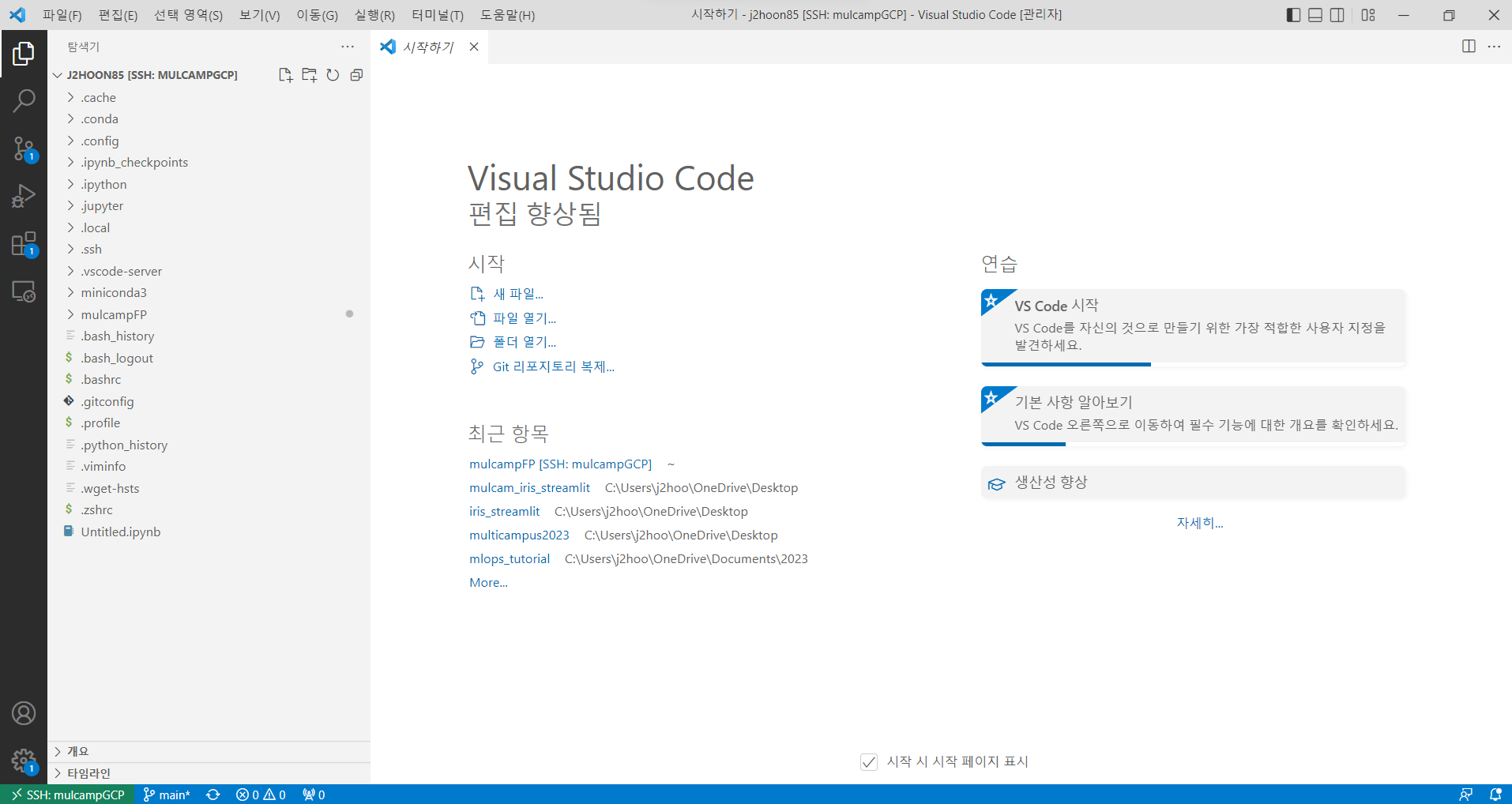The image size is (1512, 804).
Task: Open the VS Code 시작 walkthrough card
Action: point(1193,327)
